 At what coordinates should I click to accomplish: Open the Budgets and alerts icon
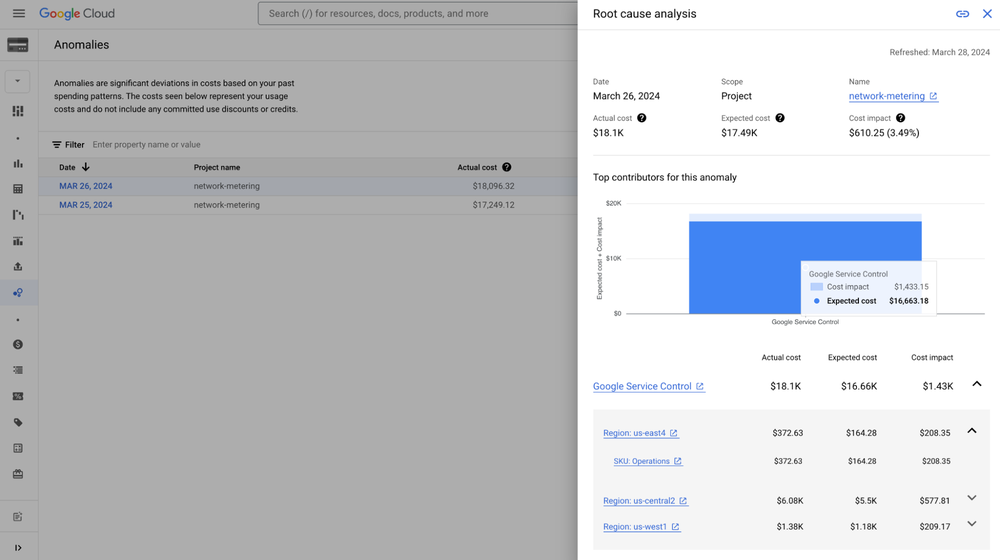[18, 241]
